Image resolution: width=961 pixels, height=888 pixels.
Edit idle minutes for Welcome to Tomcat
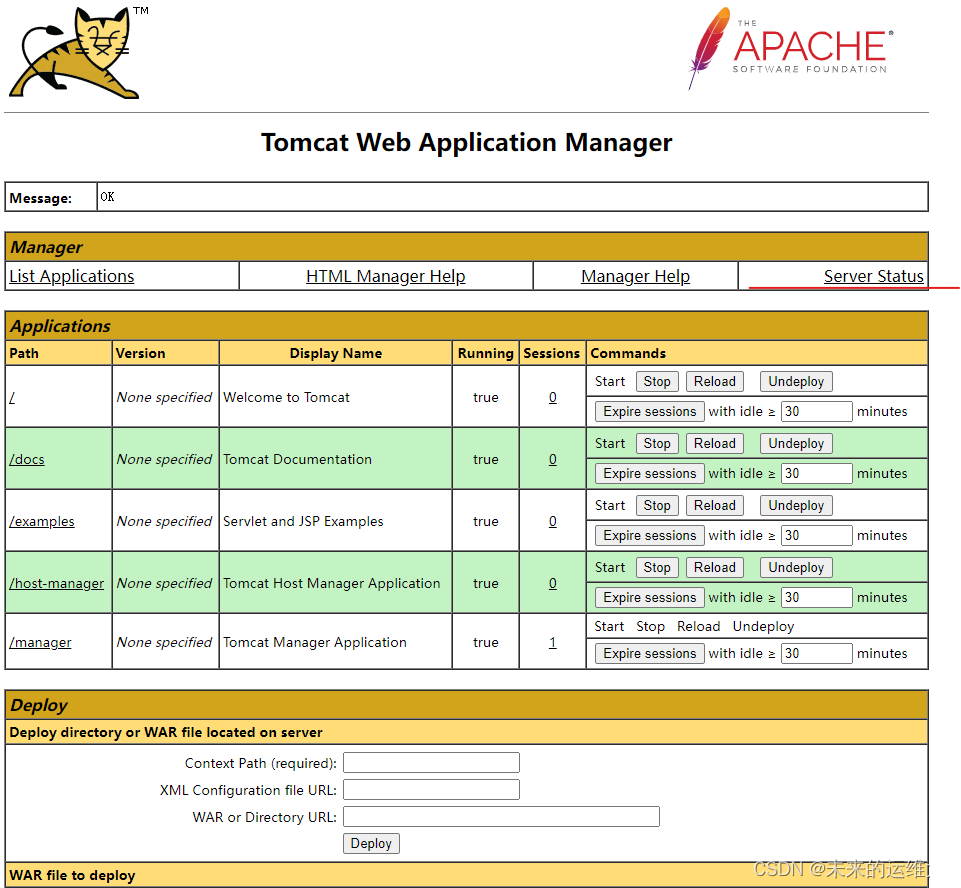(x=816, y=412)
